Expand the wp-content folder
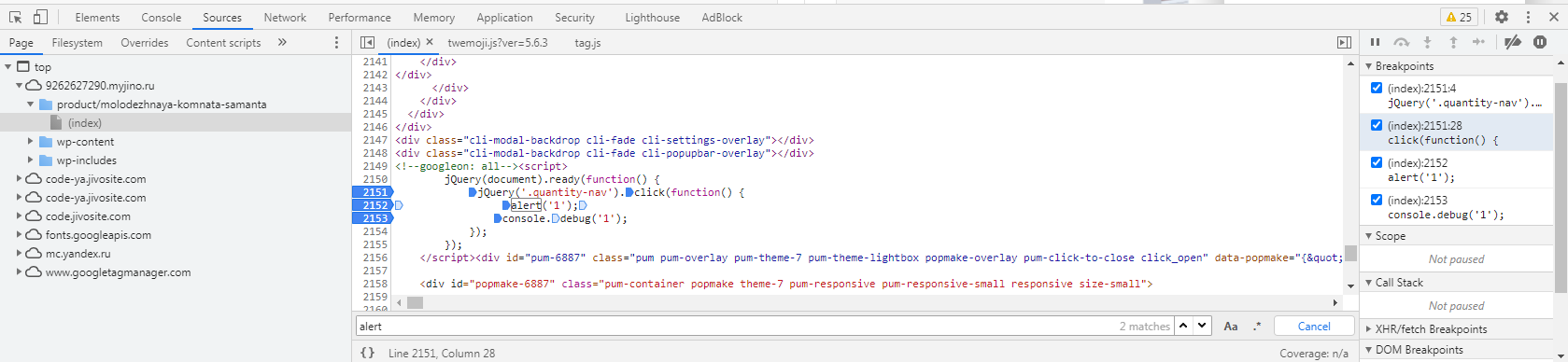The width and height of the screenshot is (1568, 362). (x=31, y=141)
